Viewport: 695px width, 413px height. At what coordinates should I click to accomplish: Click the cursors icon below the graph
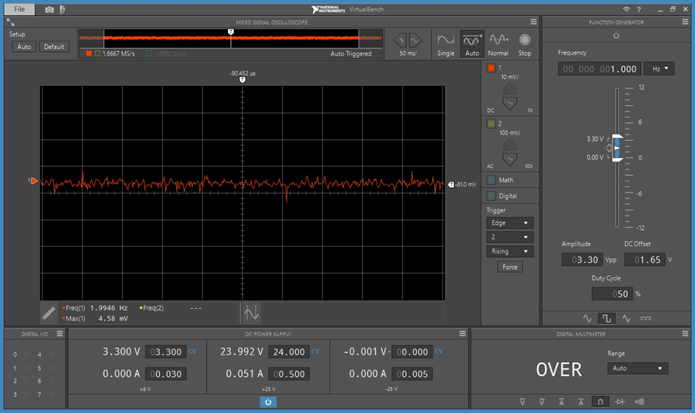[251, 312]
